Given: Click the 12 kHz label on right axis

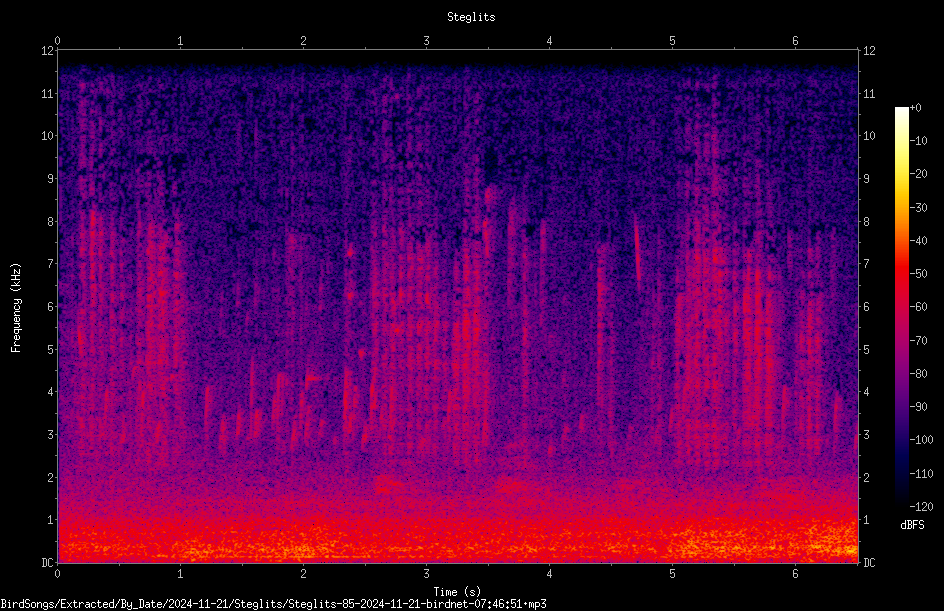Looking at the screenshot, I should tap(869, 51).
